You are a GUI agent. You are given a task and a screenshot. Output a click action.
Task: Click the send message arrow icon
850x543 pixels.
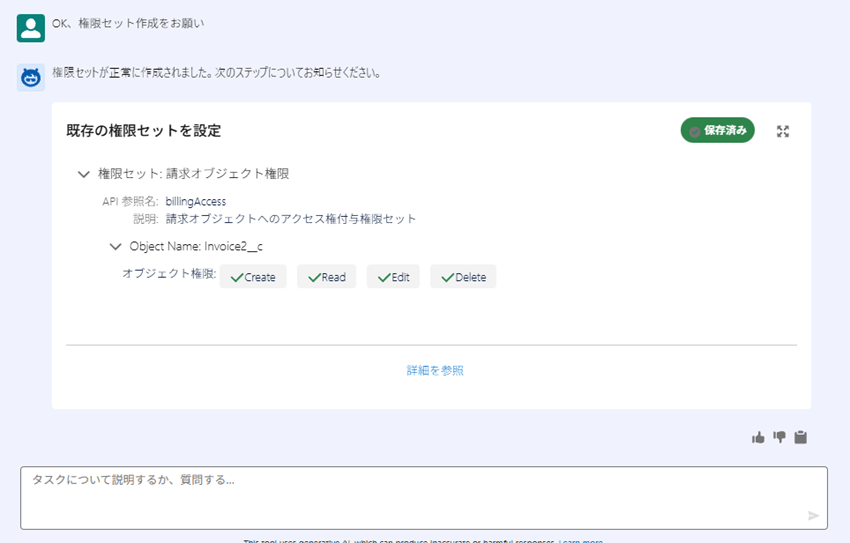[813, 515]
